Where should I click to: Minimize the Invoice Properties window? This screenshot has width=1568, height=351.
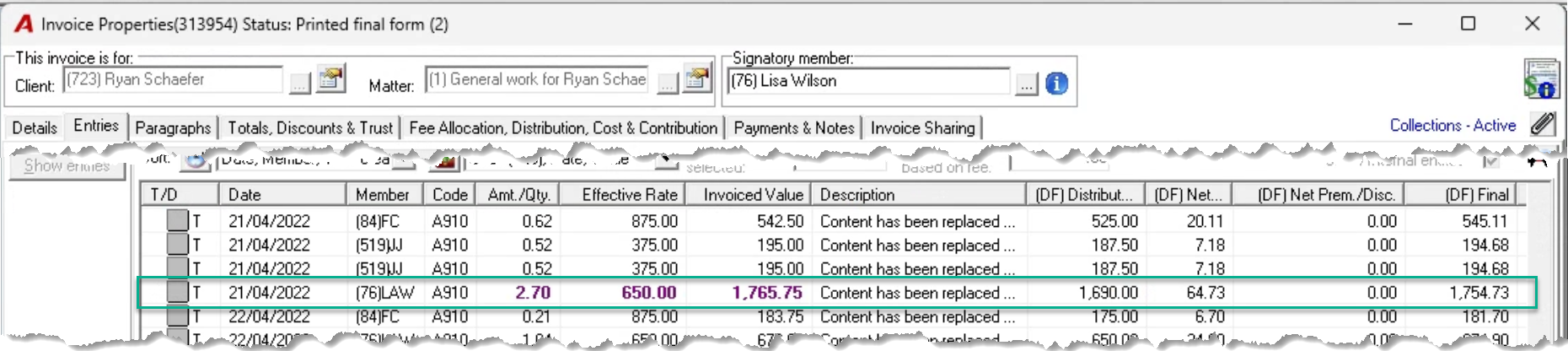click(1404, 24)
